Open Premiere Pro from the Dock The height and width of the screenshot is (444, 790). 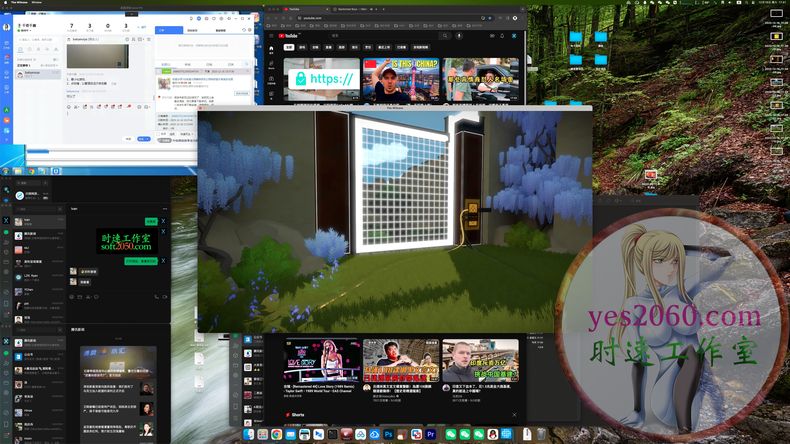coord(430,434)
